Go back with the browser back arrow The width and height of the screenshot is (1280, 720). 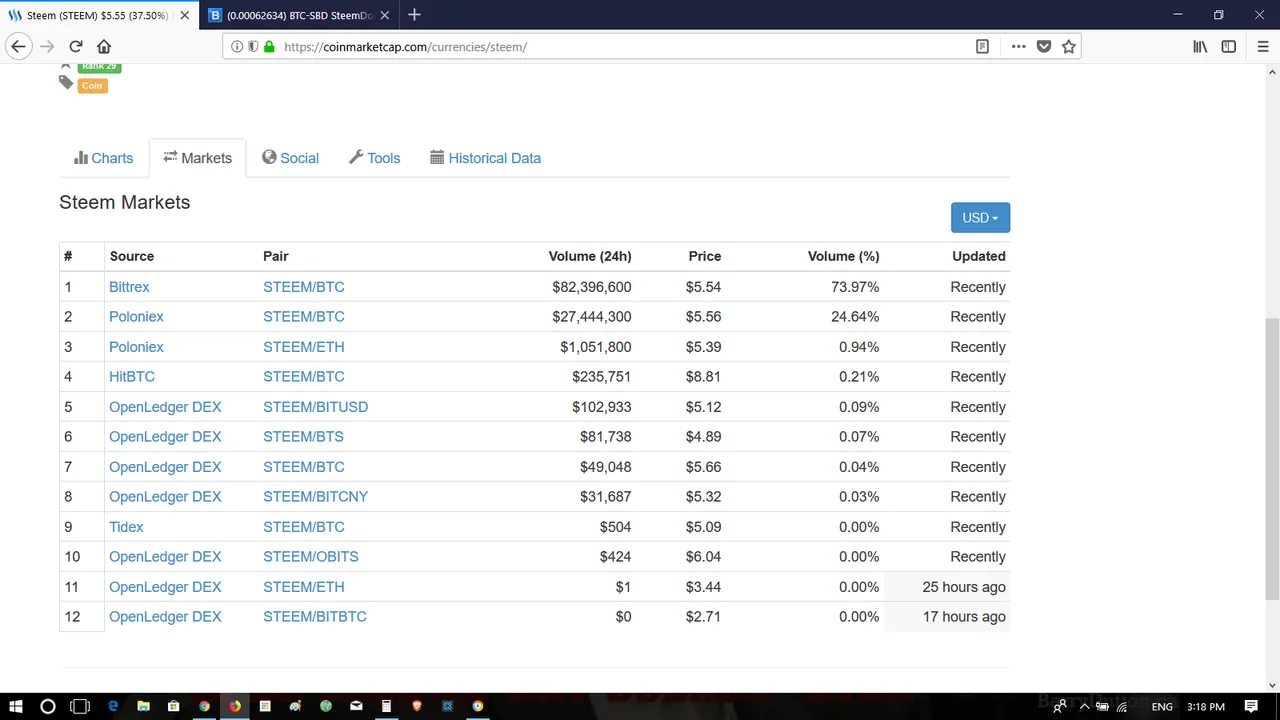(x=18, y=46)
